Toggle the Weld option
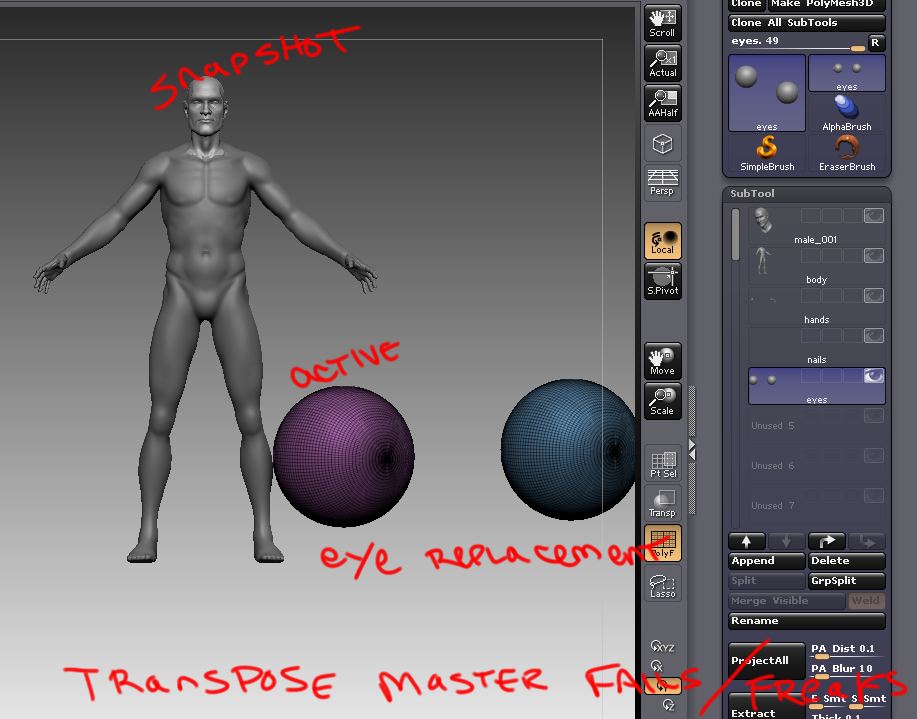917x719 pixels. (866, 601)
